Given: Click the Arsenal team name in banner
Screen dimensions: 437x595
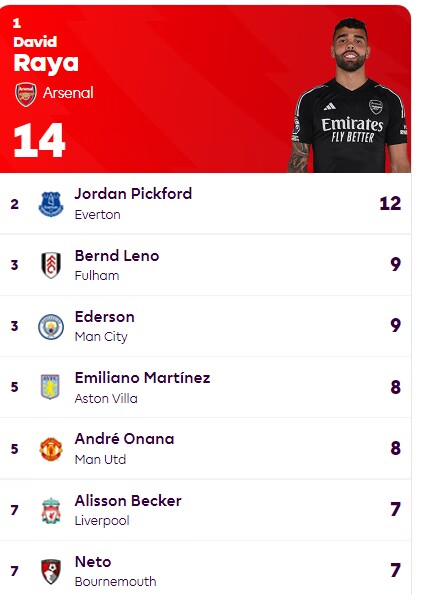Looking at the screenshot, I should (68, 93).
